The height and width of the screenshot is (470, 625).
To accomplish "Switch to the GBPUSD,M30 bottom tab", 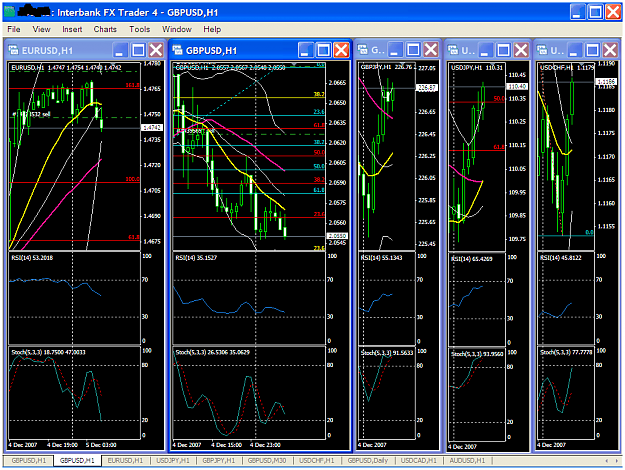I will pyautogui.click(x=267, y=460).
